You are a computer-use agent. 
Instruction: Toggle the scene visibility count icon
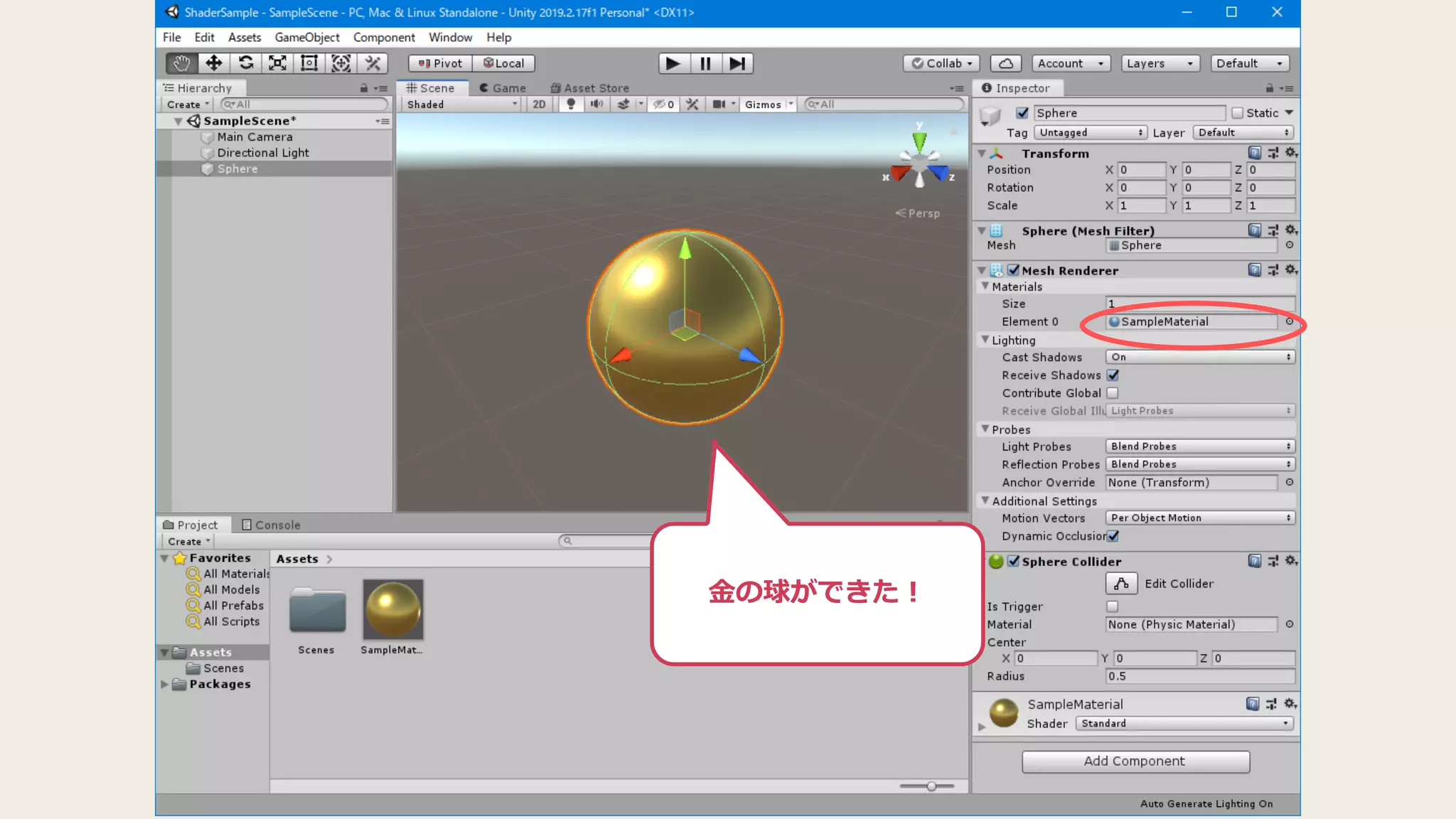(663, 104)
